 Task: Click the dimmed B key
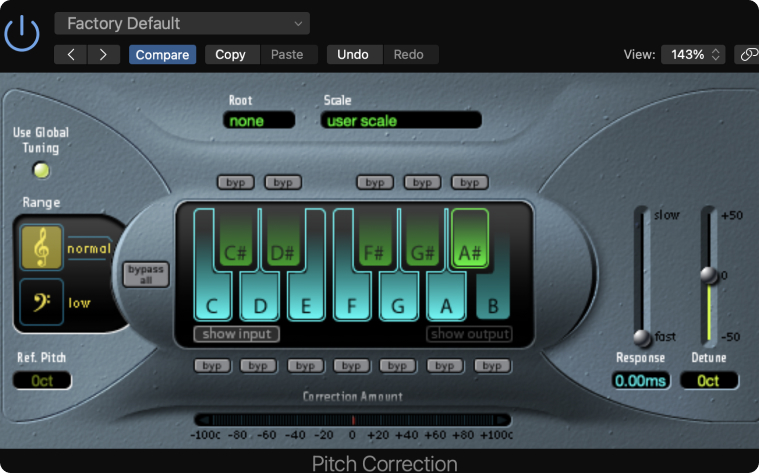tap(493, 296)
